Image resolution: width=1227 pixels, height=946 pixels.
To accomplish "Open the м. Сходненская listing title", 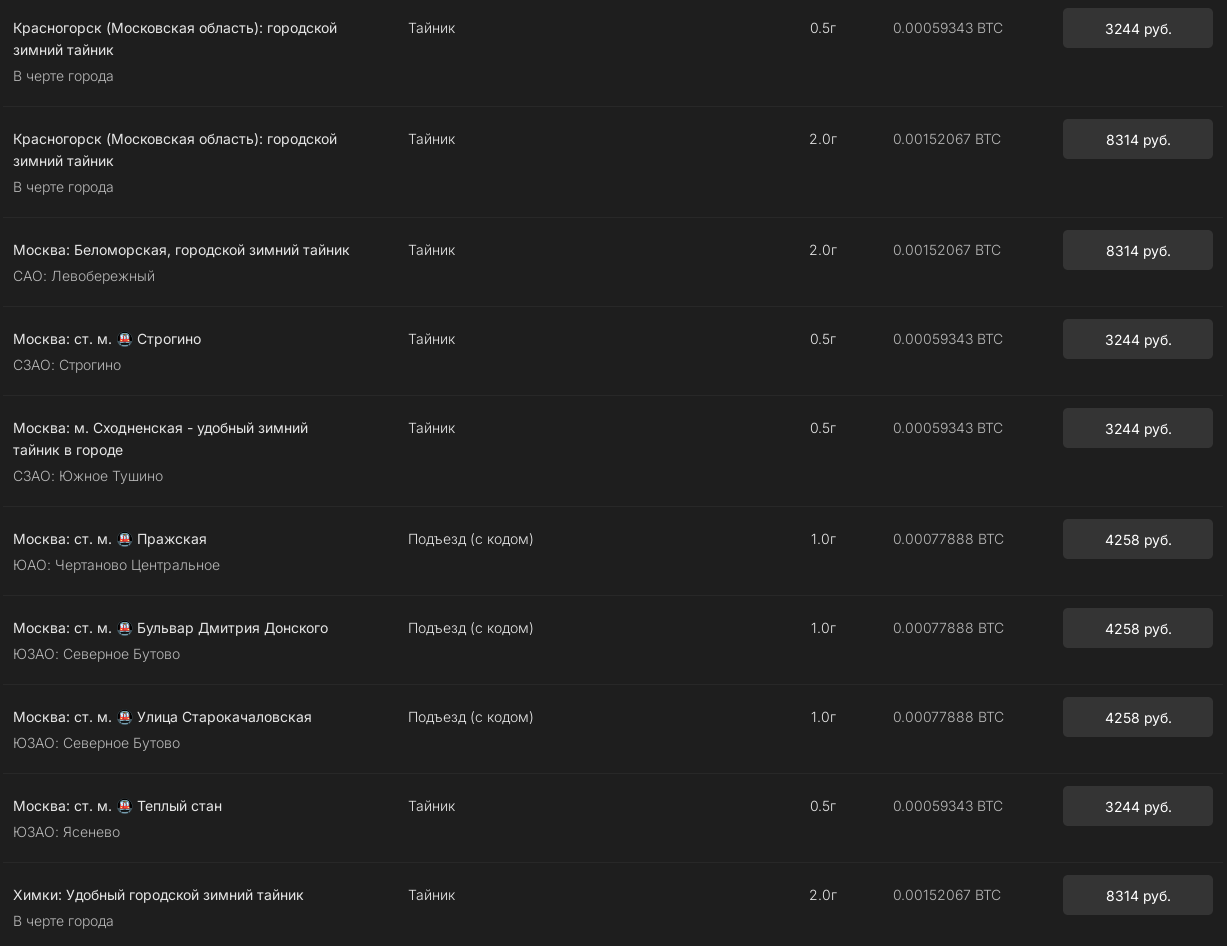I will (x=160, y=439).
